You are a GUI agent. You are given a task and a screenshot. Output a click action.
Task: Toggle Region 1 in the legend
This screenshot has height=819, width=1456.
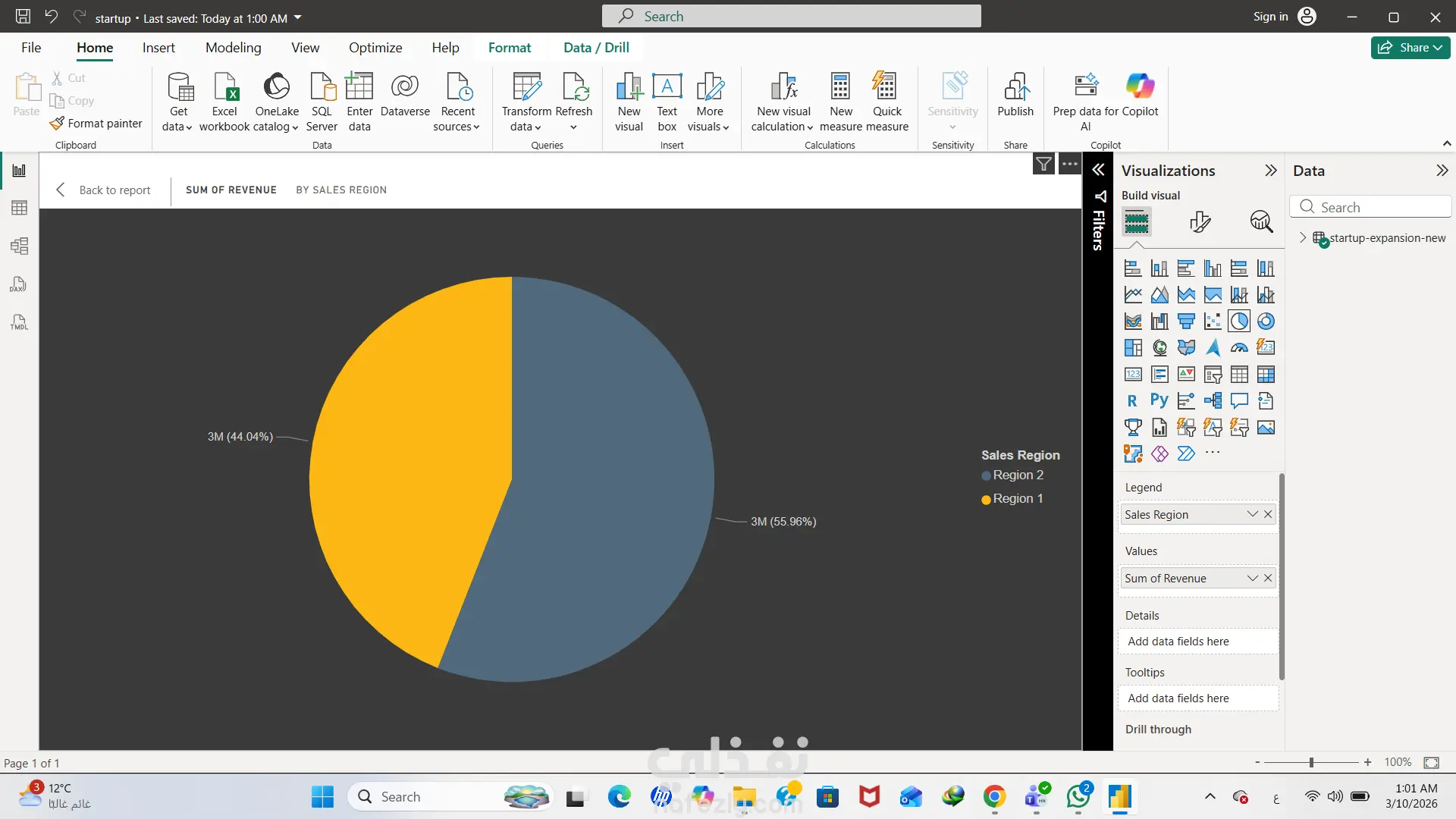click(x=1018, y=499)
